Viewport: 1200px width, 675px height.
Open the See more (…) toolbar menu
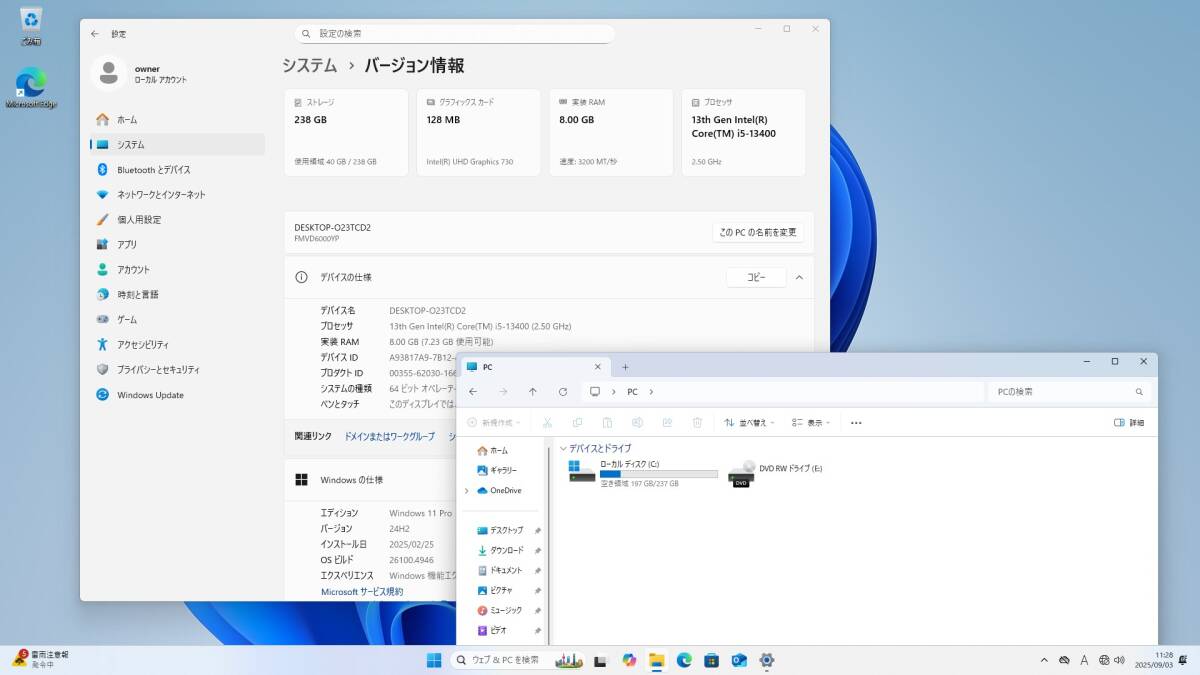[x=856, y=423]
